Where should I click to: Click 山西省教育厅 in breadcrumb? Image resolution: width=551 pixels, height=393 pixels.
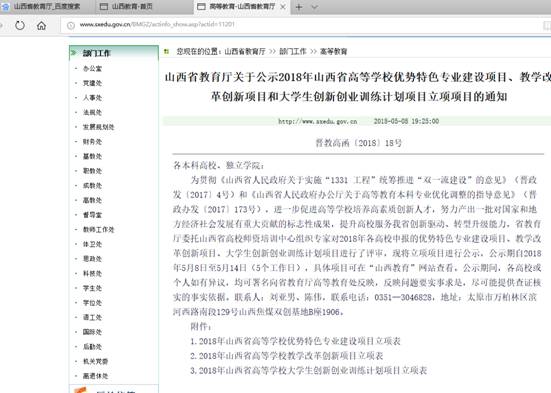(x=245, y=52)
